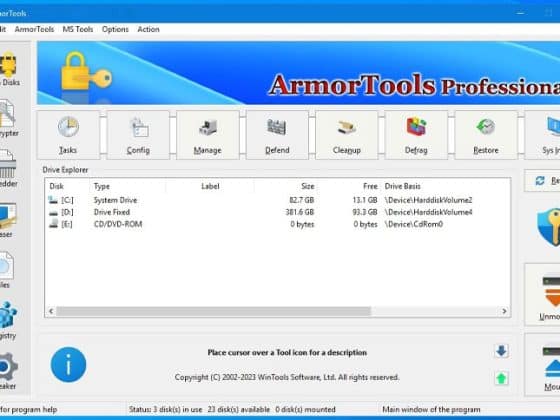Select the Shredder sidebar icon
The height and width of the screenshot is (420, 560).
9,169
